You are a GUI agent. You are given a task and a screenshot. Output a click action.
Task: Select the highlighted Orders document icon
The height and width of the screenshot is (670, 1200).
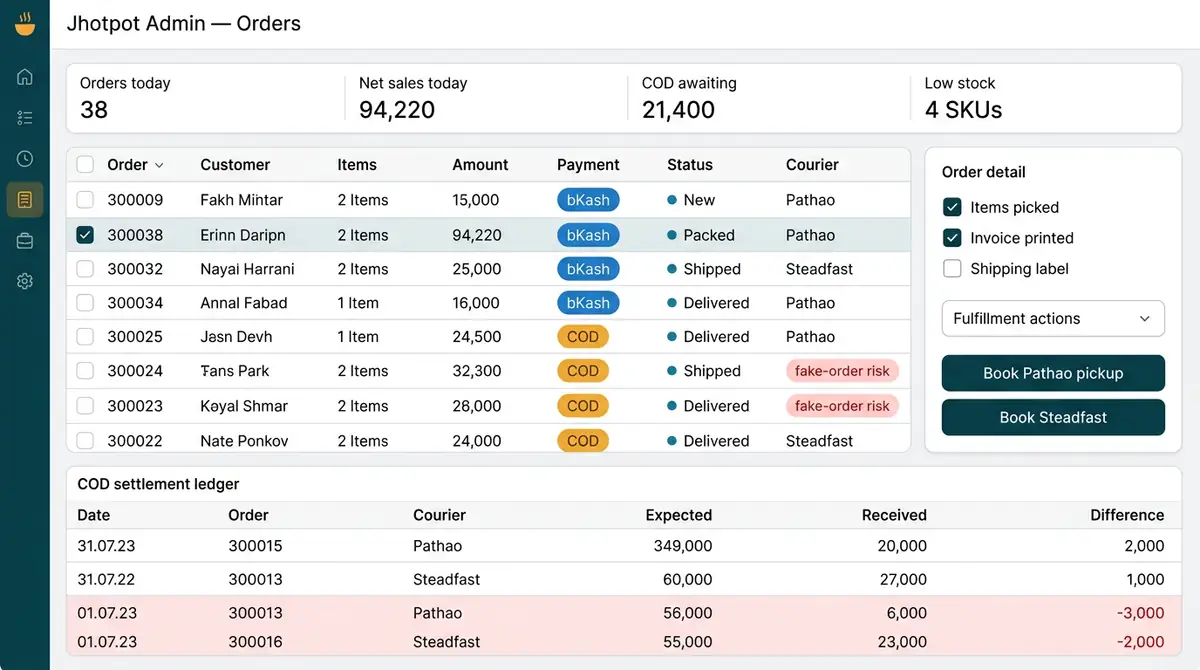pos(25,200)
